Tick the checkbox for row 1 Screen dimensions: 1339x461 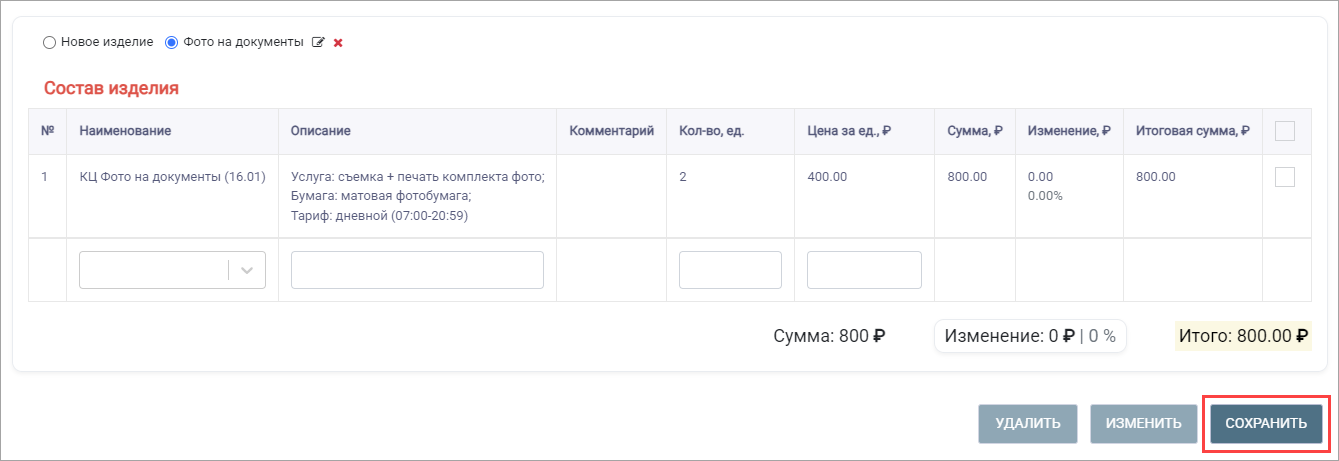(x=1285, y=177)
